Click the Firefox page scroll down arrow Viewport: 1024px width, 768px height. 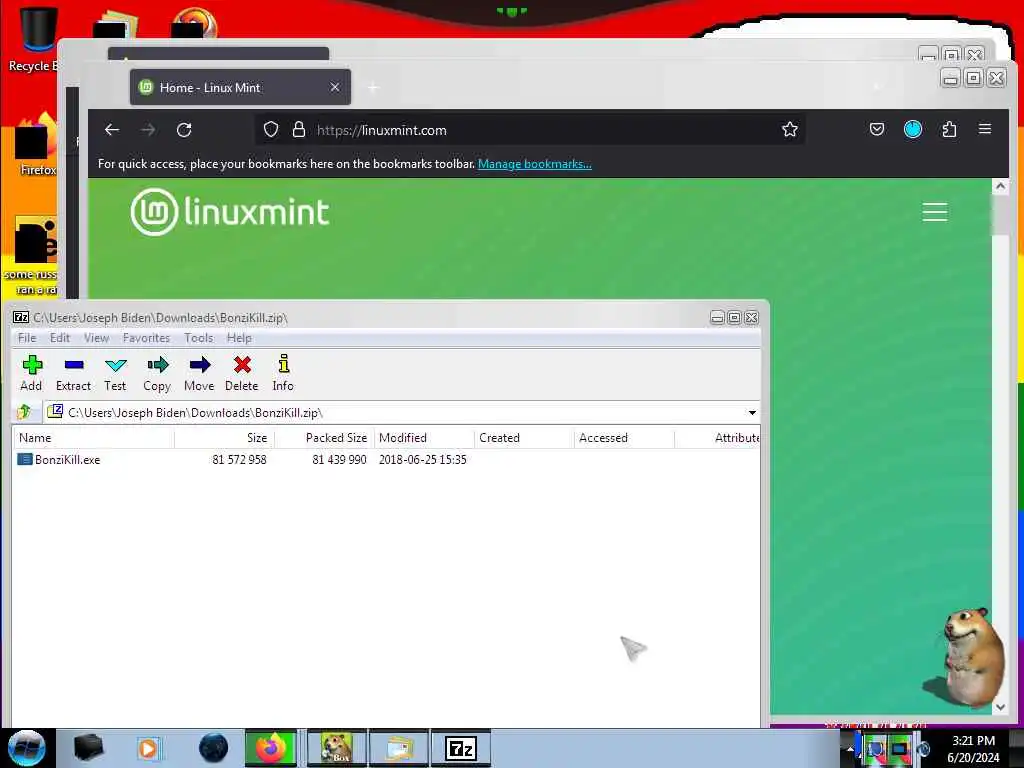click(1000, 707)
